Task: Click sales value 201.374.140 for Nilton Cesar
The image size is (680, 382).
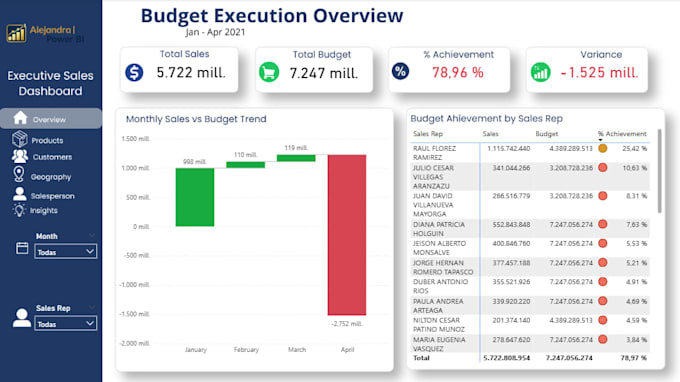Action: coord(511,320)
